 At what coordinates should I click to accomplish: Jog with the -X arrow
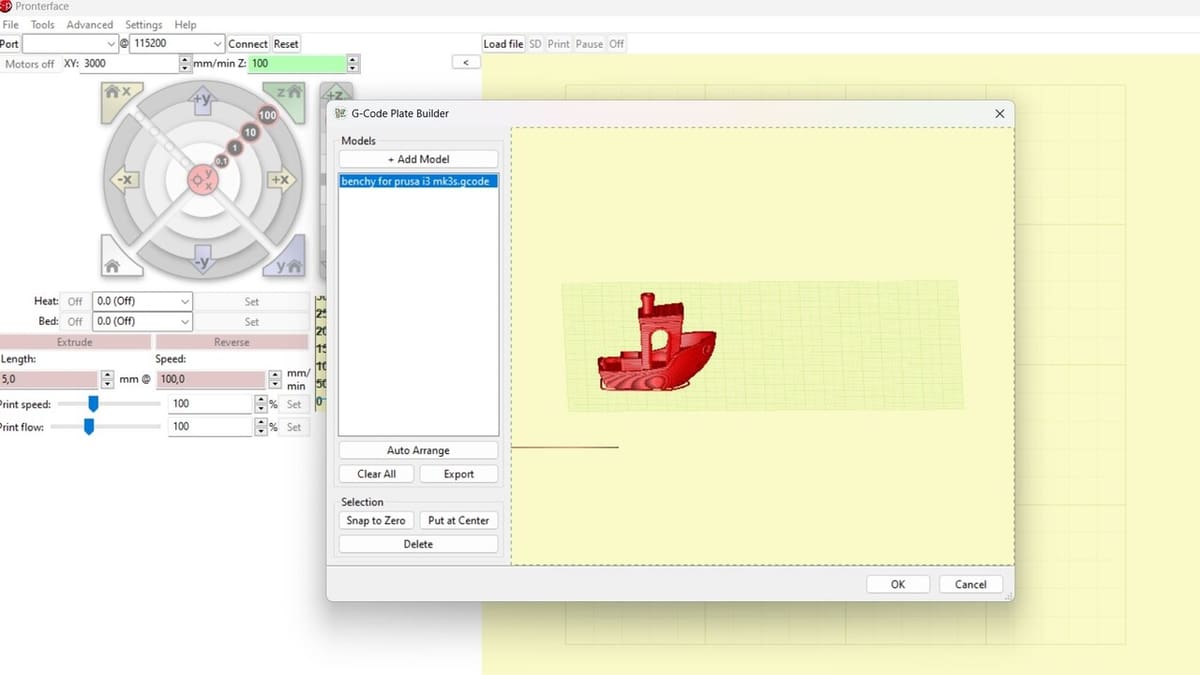click(x=124, y=180)
